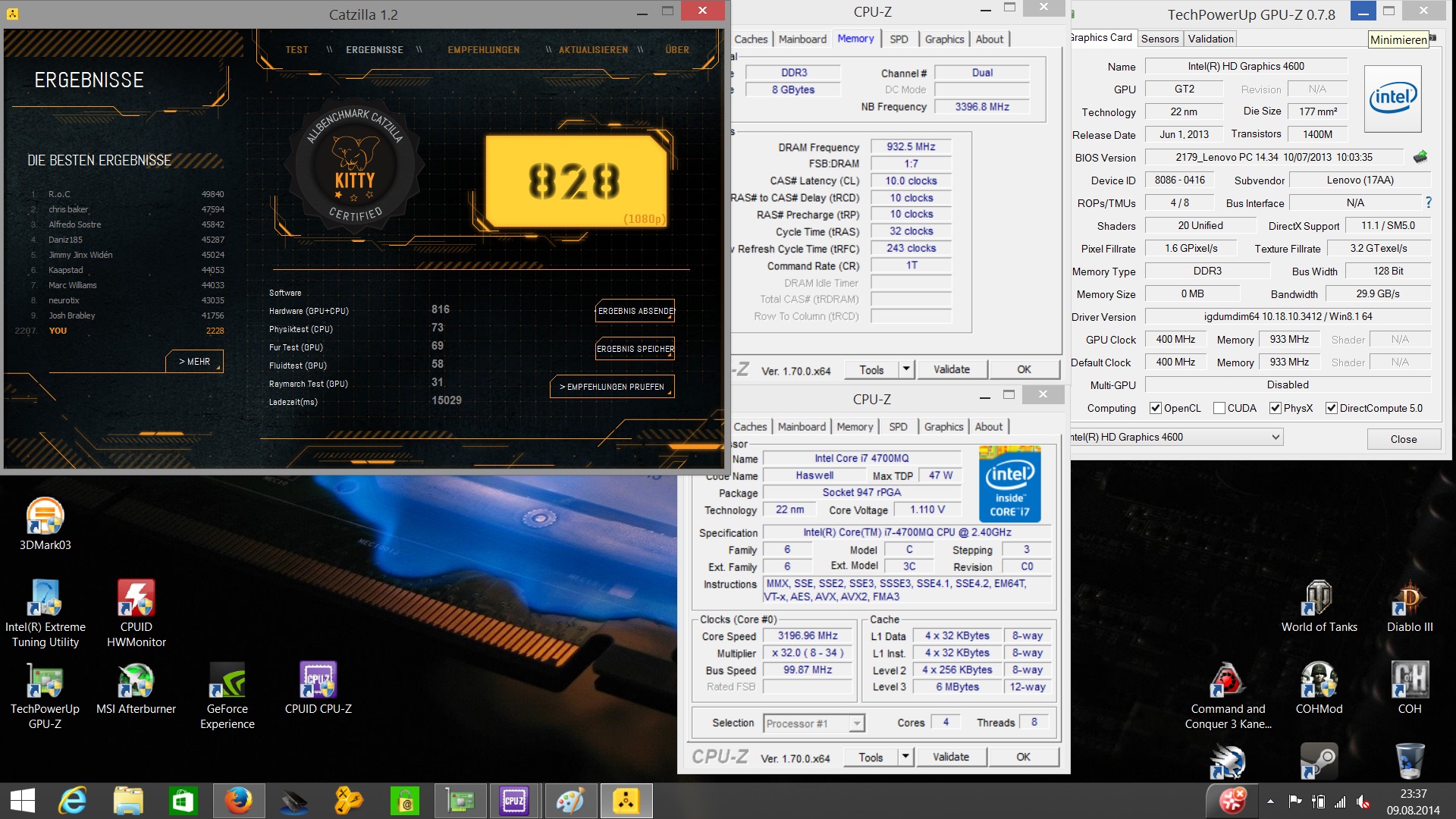Click the MEHR button under best results
This screenshot has width=1456, height=819.
[x=194, y=362]
